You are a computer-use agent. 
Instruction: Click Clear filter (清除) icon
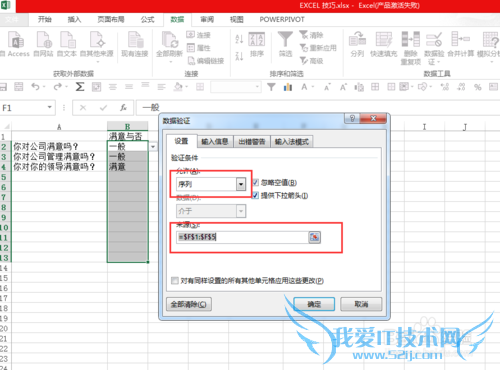click(311, 35)
